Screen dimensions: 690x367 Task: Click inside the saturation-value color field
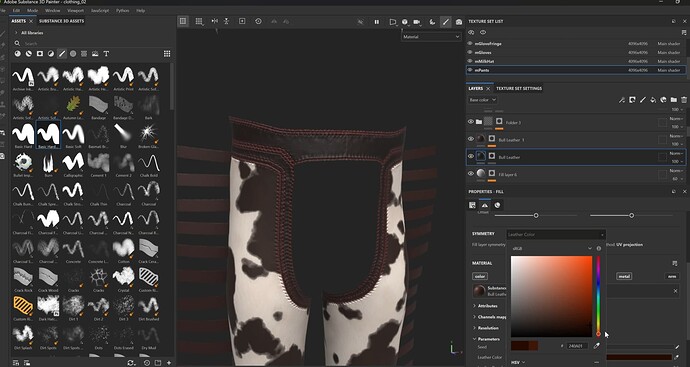click(x=551, y=296)
